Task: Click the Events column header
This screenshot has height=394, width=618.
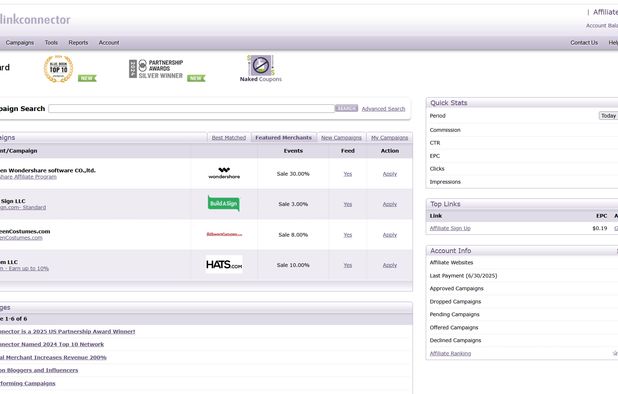Action: (x=293, y=151)
